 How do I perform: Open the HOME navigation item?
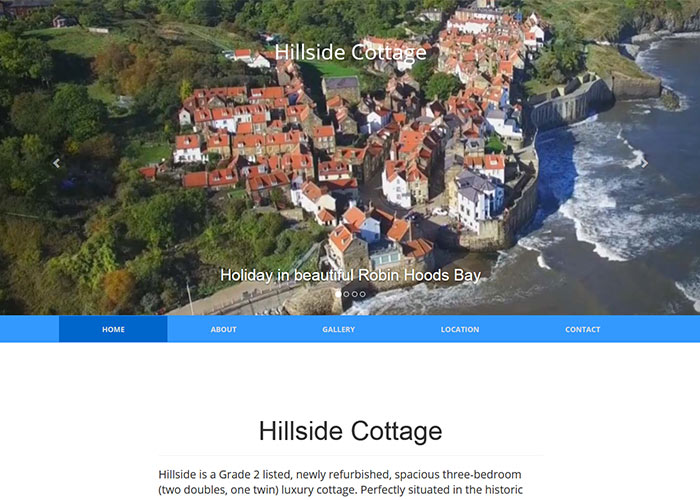click(113, 329)
